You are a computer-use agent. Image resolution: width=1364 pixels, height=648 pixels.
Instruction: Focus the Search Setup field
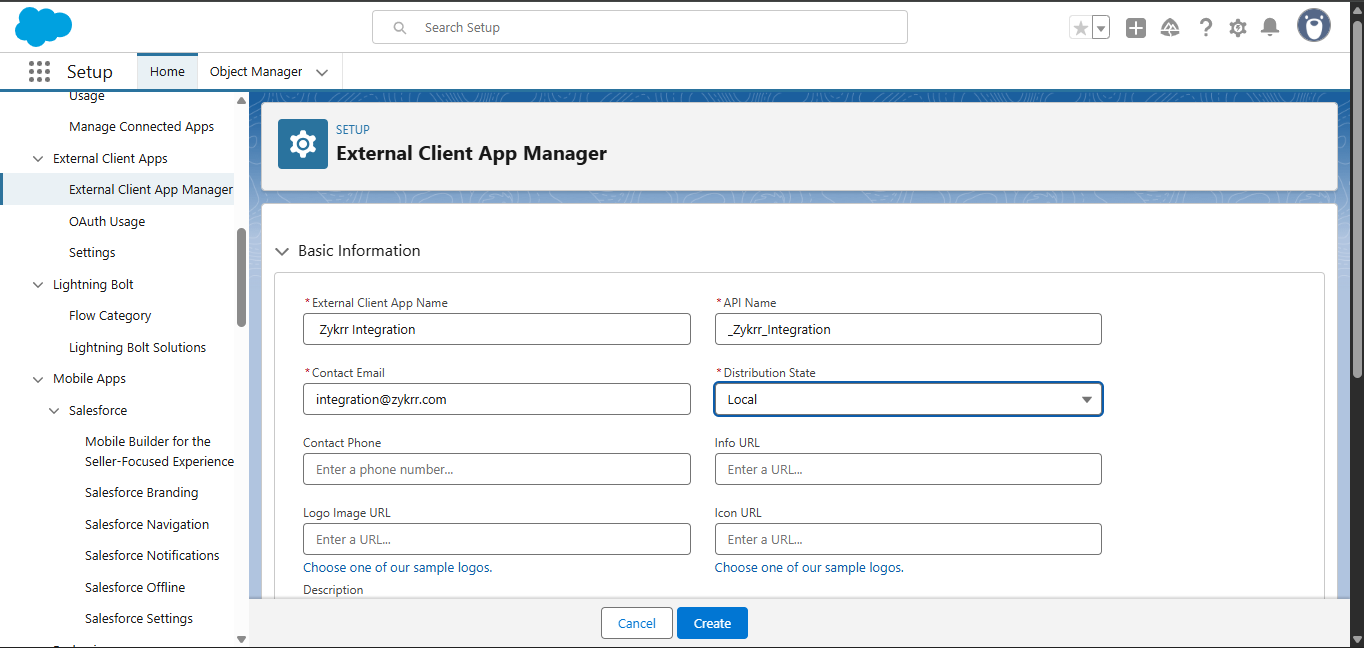point(640,27)
